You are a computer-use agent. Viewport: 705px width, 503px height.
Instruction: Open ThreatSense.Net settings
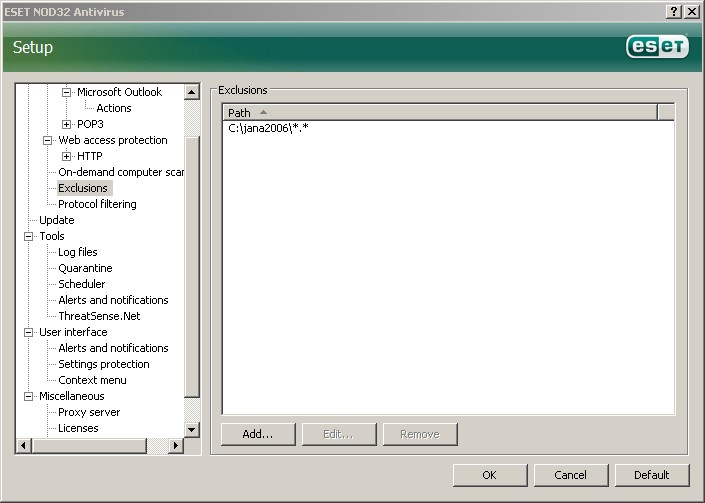click(99, 316)
